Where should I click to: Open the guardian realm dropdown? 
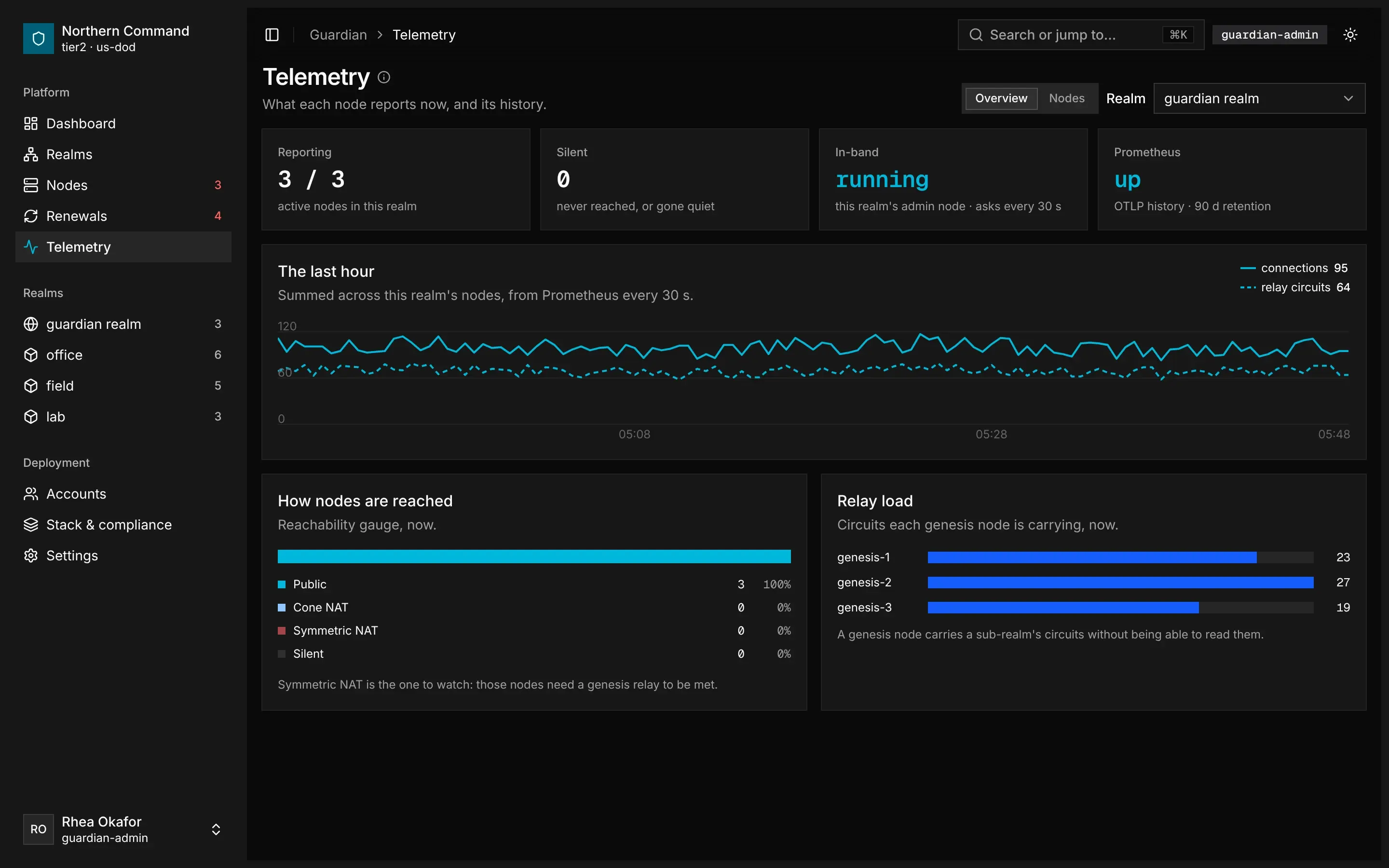click(1259, 98)
